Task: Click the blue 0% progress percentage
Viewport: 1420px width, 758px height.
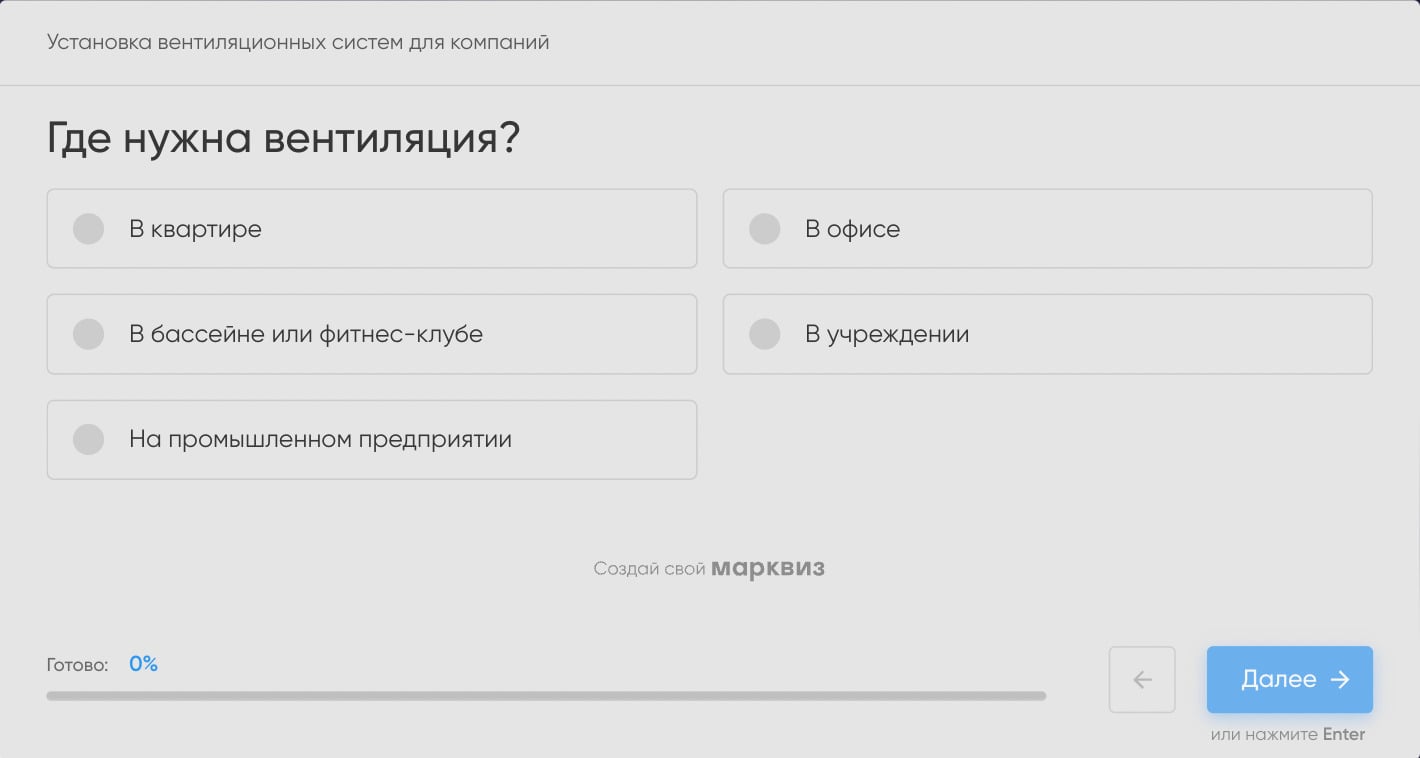Action: 143,663
